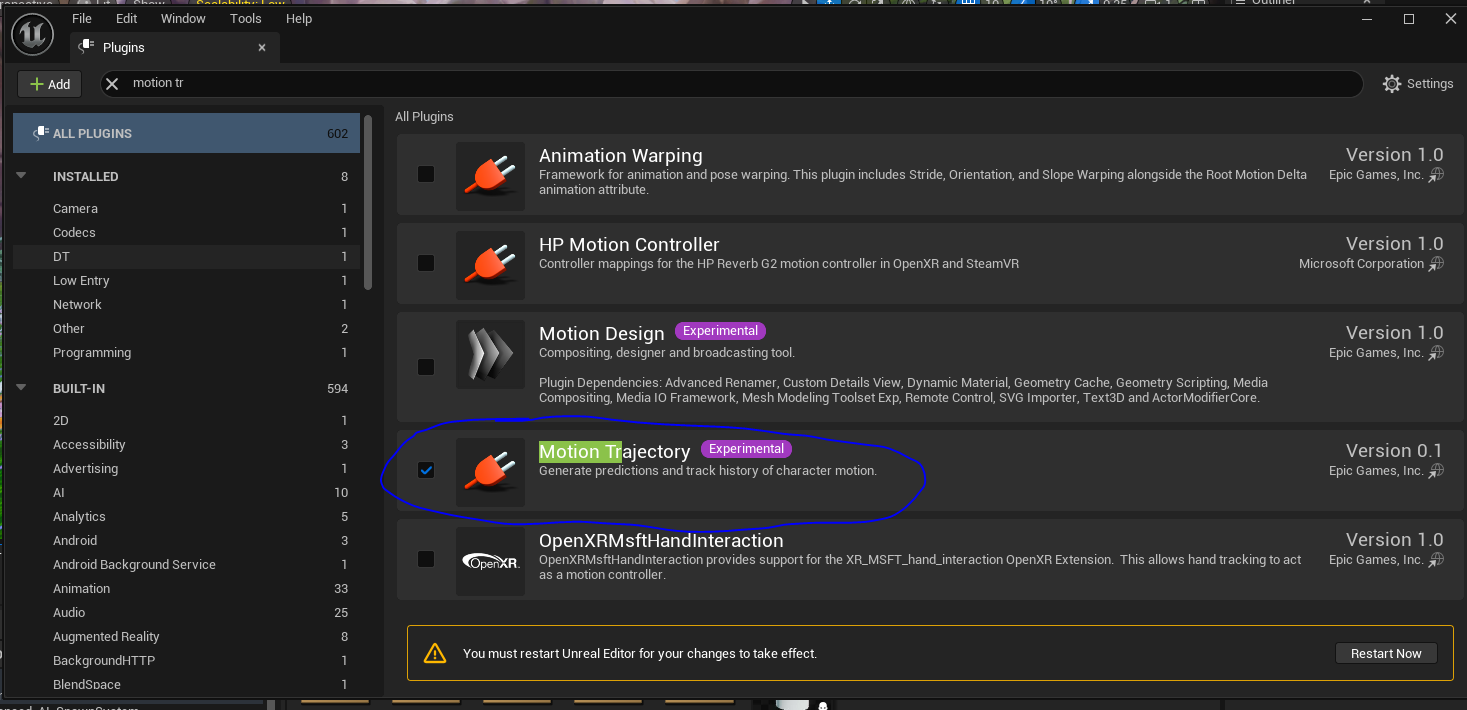The height and width of the screenshot is (710, 1467).
Task: Click the Unreal Engine logo icon
Action: click(32, 35)
